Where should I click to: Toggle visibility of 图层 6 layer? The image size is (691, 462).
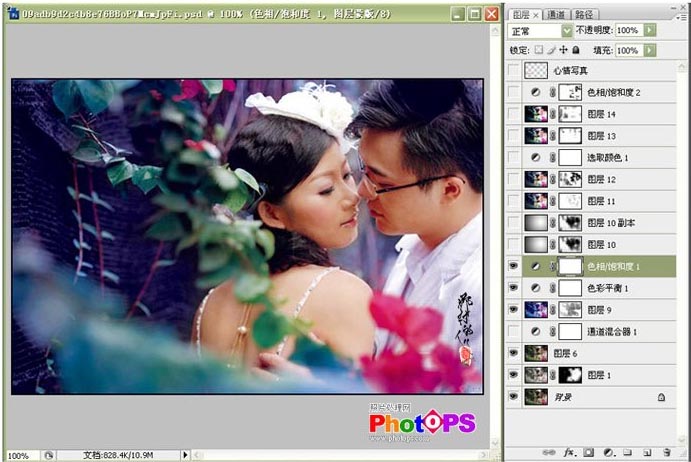tap(514, 353)
